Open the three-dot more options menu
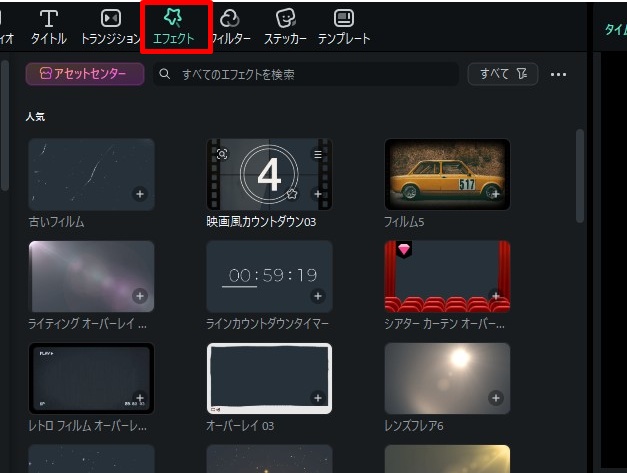Screen dimensions: 627x473 [x=558, y=75]
